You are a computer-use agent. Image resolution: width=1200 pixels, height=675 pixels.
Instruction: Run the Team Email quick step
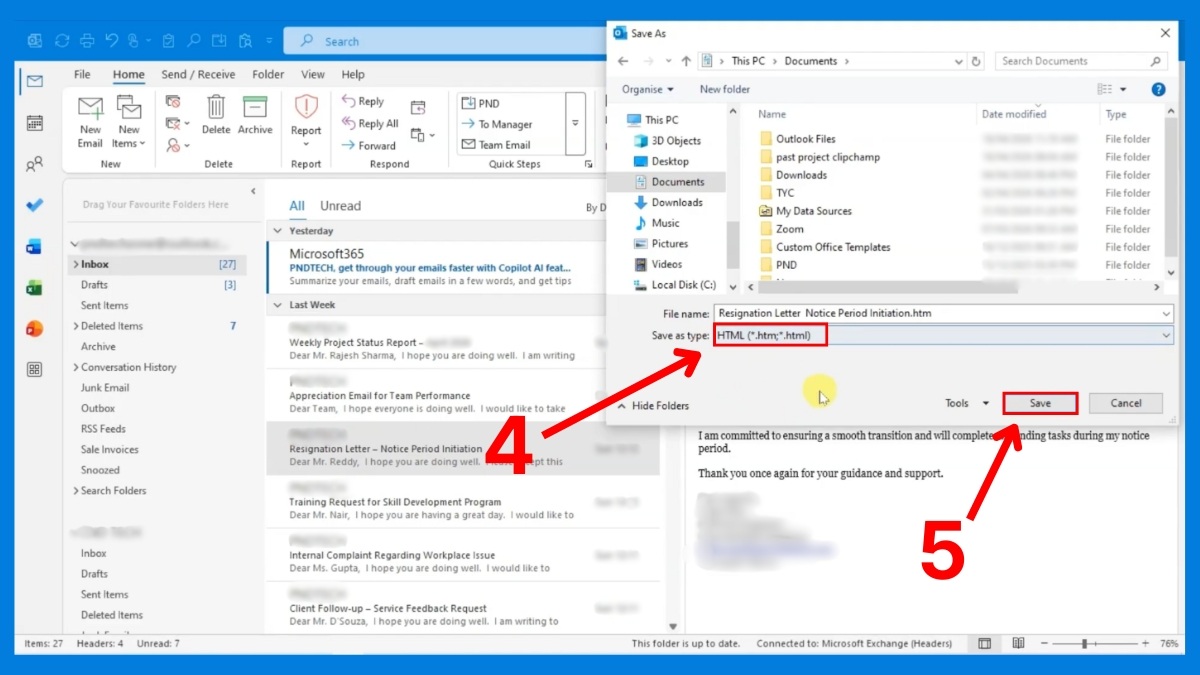pos(496,145)
